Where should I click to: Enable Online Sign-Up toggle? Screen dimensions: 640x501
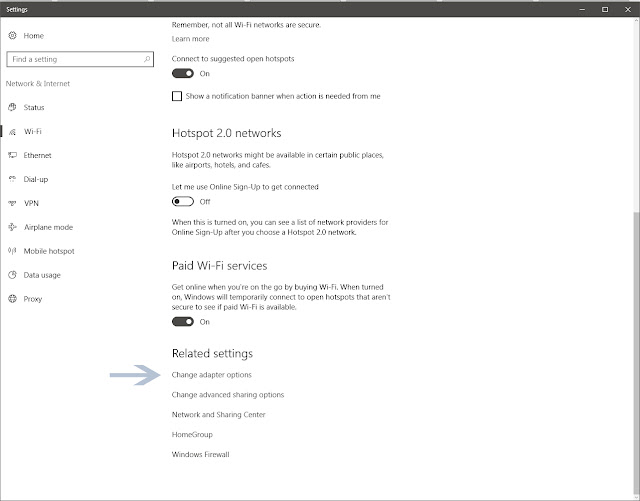(x=182, y=202)
